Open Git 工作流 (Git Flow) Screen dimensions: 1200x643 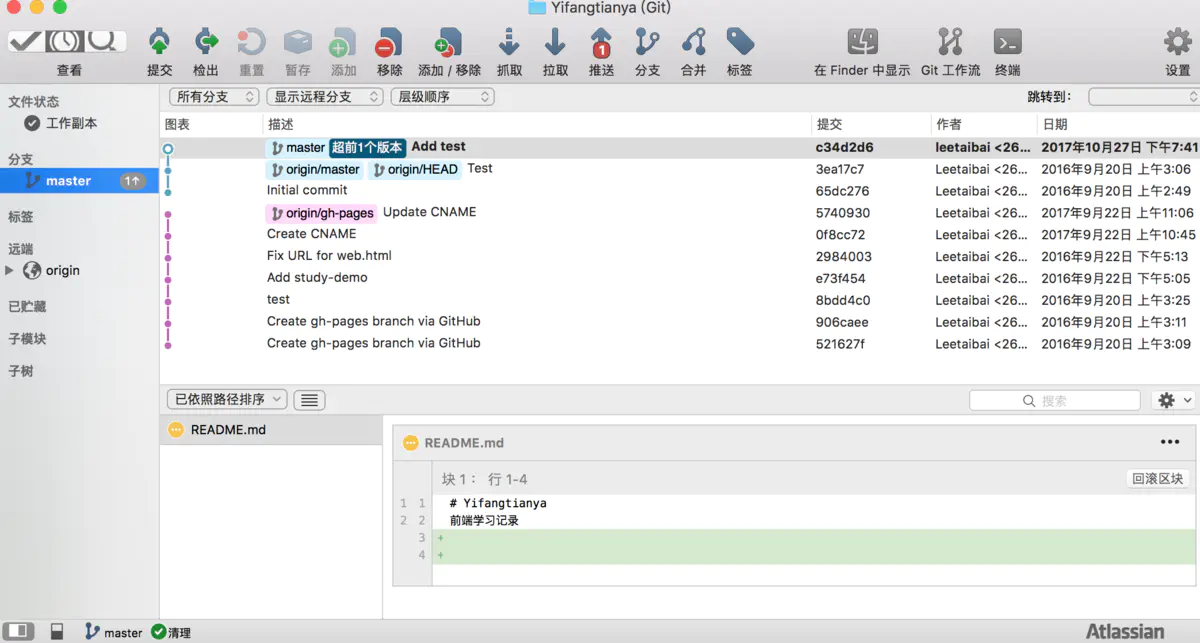pos(948,44)
